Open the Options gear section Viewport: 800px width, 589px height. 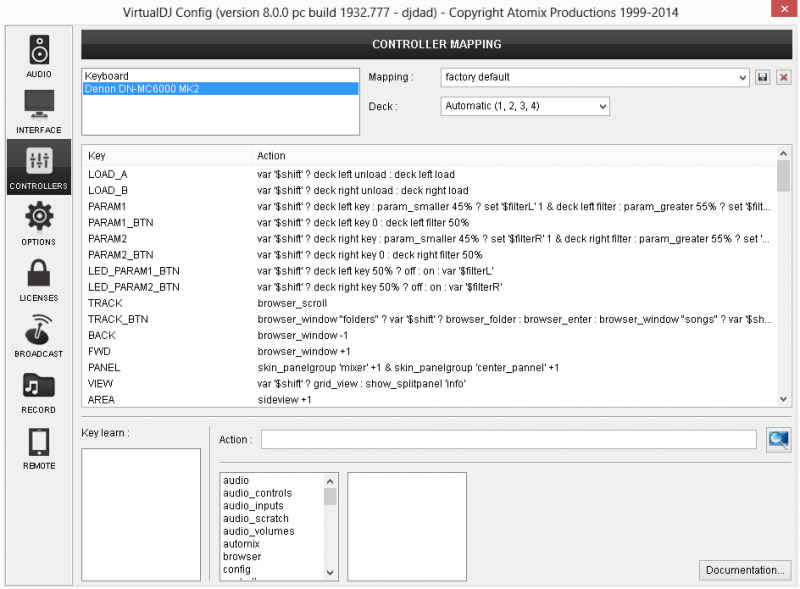39,222
